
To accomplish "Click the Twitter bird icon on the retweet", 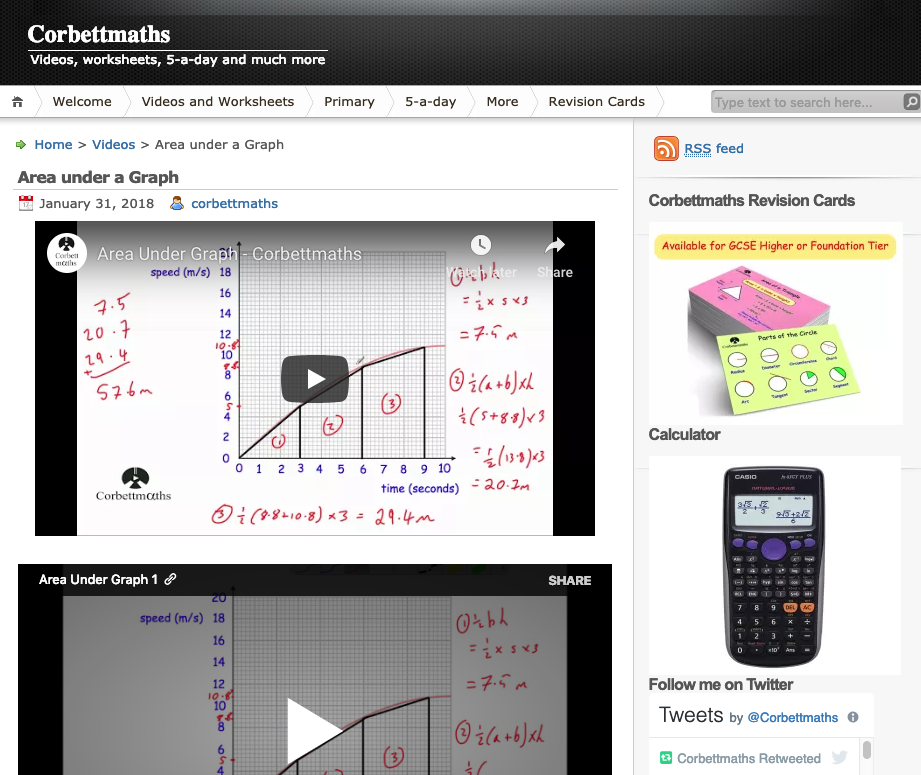I will [839, 757].
